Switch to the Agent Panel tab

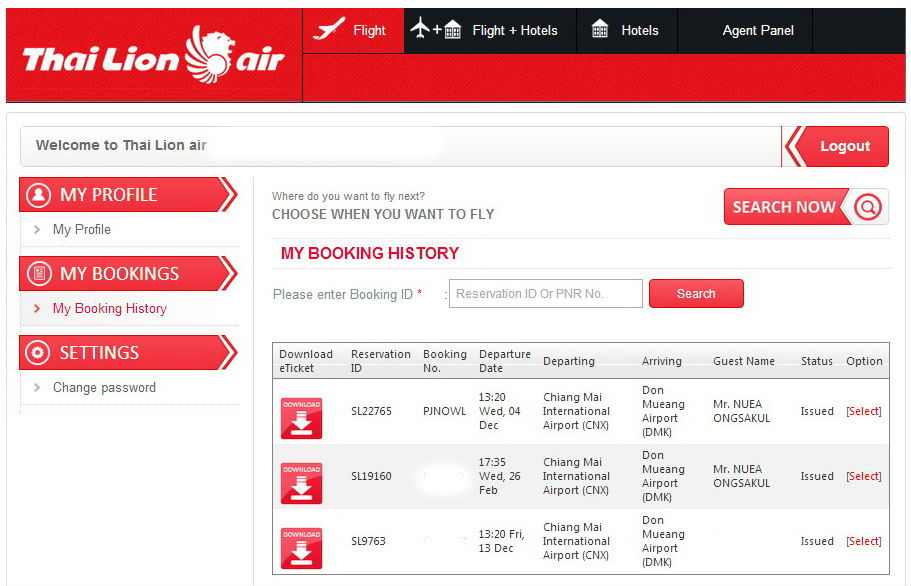758,30
